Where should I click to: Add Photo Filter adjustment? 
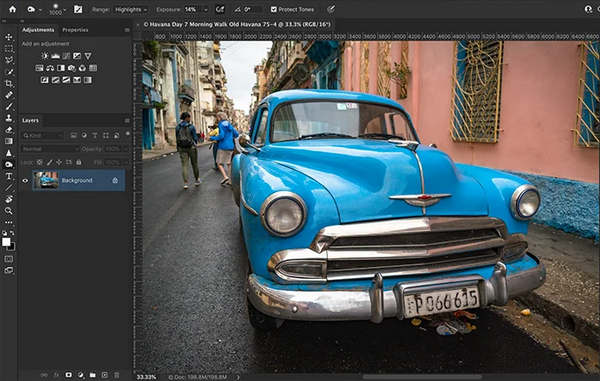click(71, 68)
